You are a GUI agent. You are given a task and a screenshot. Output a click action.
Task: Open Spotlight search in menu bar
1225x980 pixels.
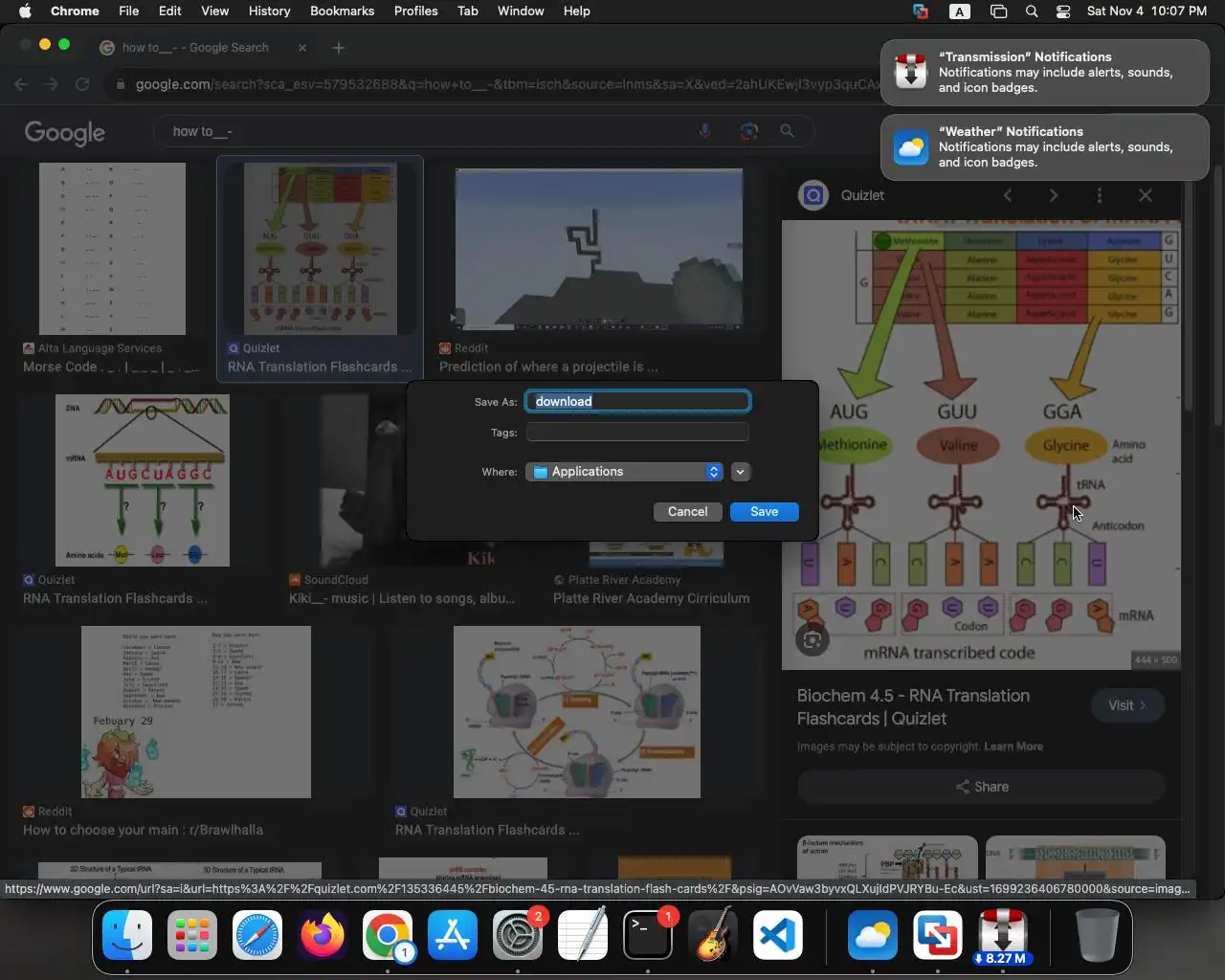pyautogui.click(x=1032, y=11)
